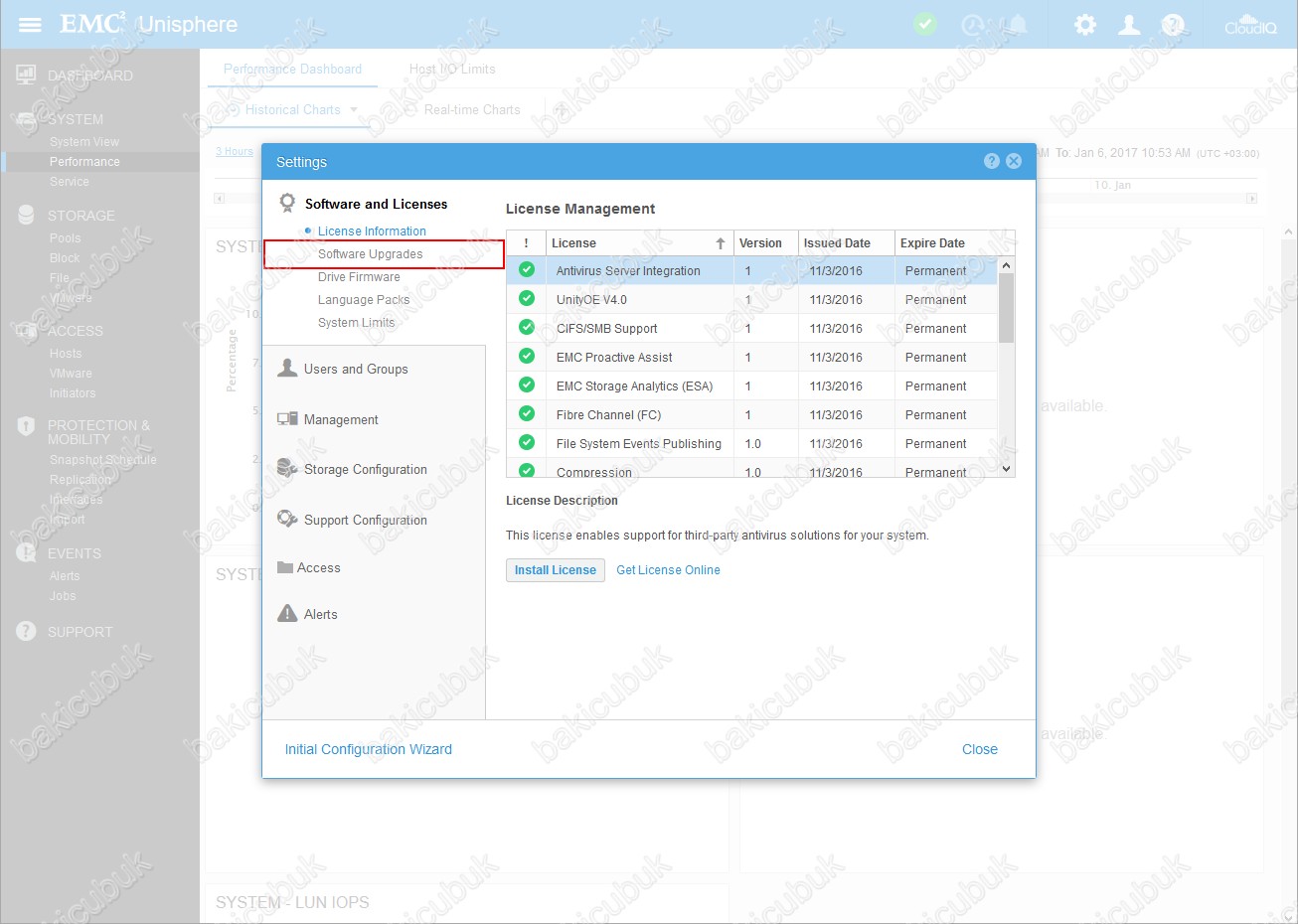
Task: Click the Storage cylinder icon in sidebar
Action: pos(26,215)
